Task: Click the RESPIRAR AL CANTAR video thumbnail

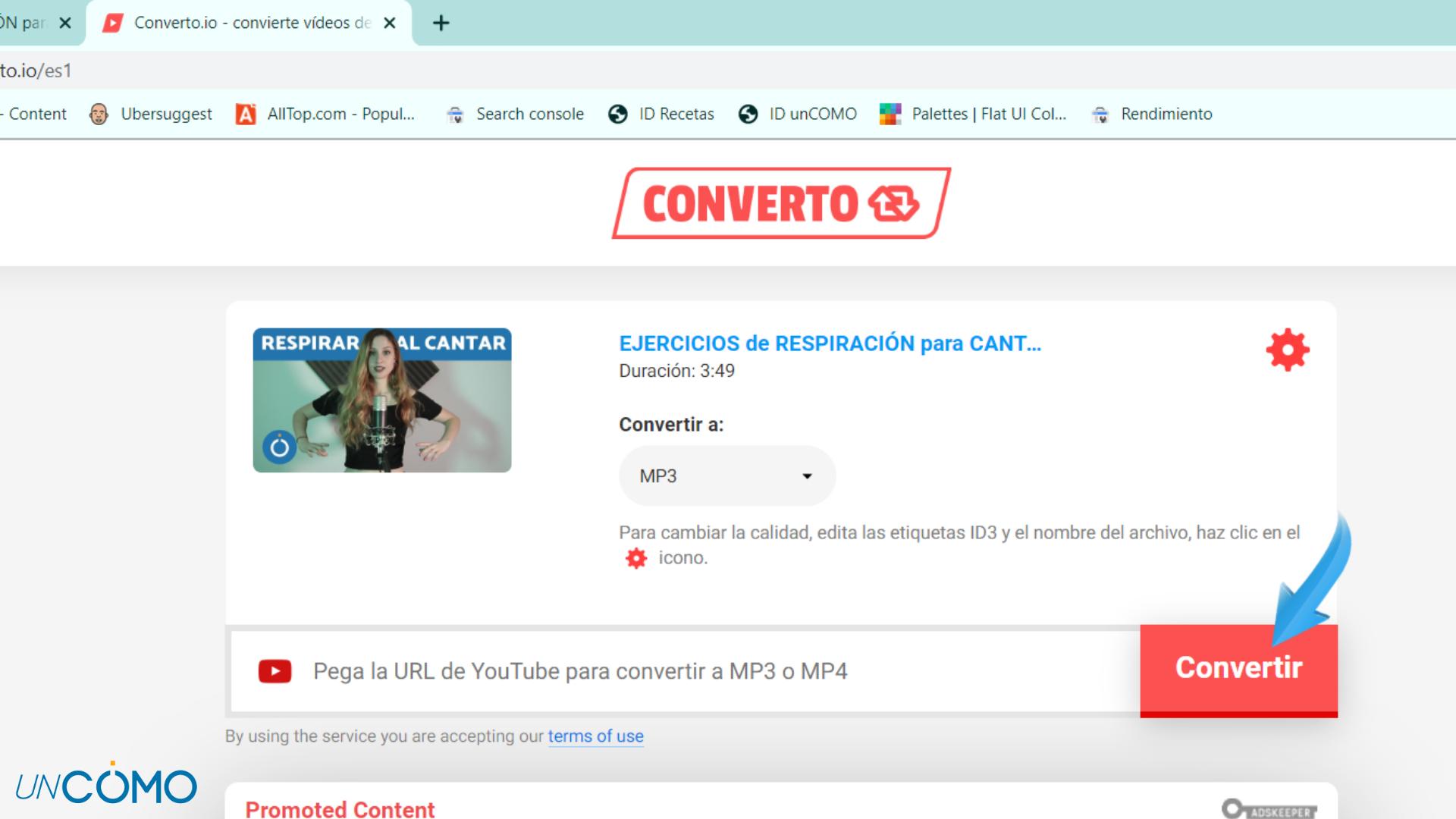Action: 382,400
